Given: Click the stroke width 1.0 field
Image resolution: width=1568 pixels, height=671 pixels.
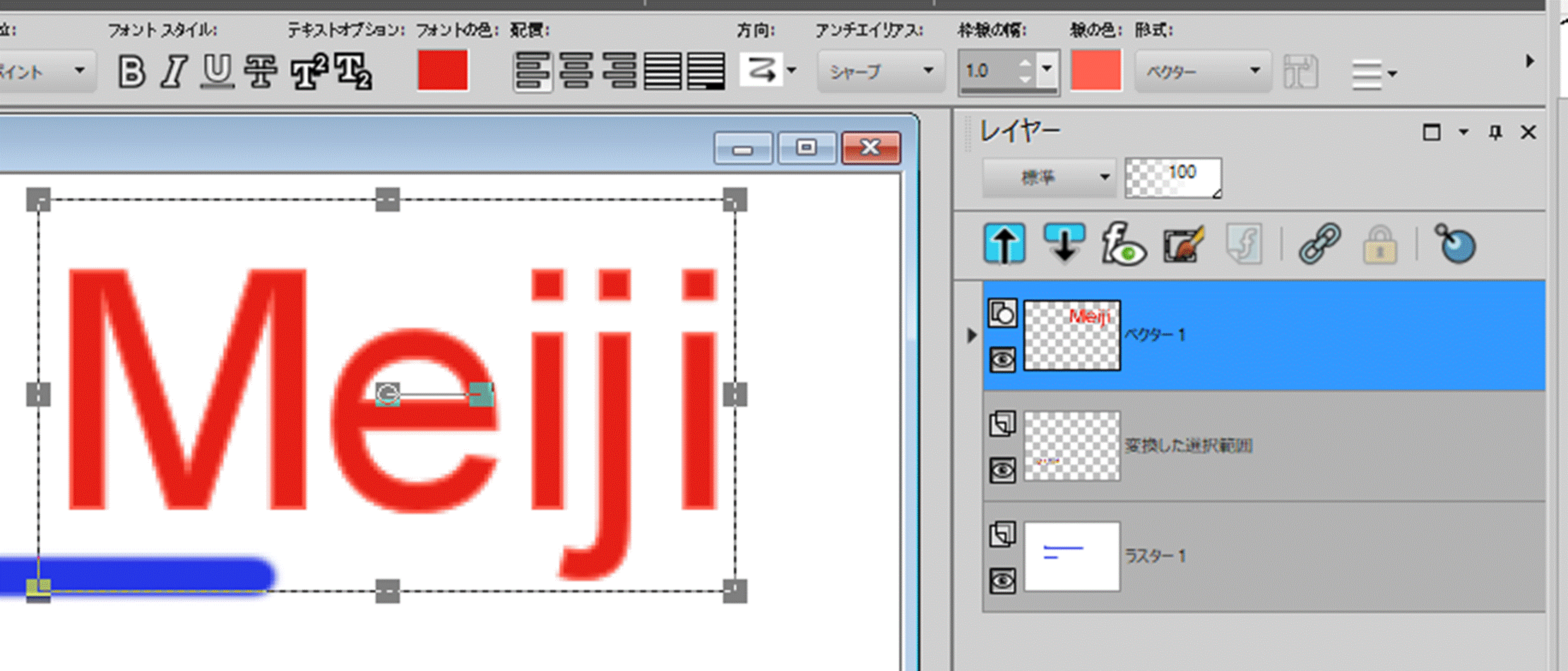Looking at the screenshot, I should (x=989, y=71).
